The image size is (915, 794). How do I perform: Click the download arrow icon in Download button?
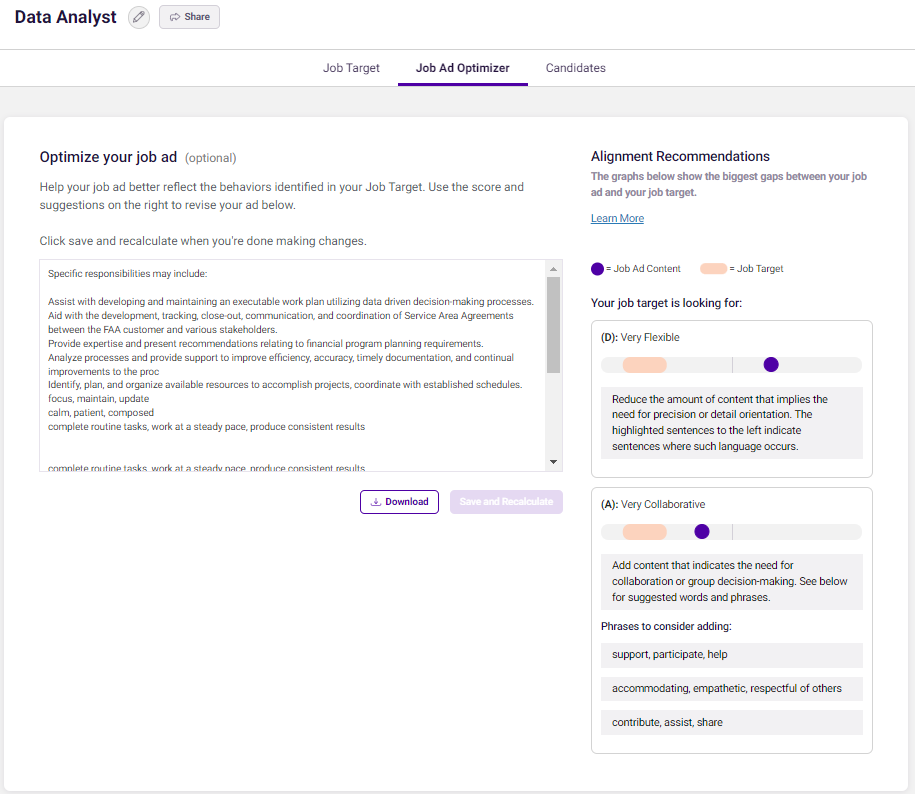coord(376,502)
